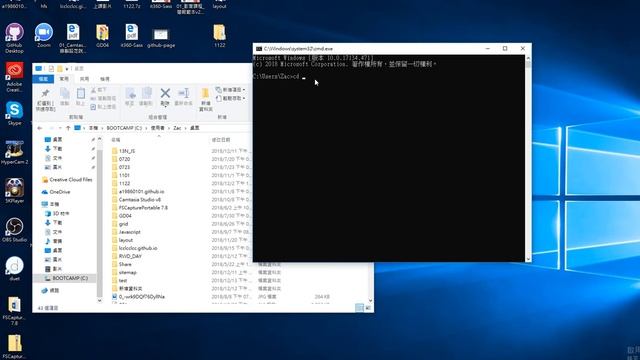
Task: Open the Quick Access Toolbar customize arrow
Action: [x=67, y=69]
